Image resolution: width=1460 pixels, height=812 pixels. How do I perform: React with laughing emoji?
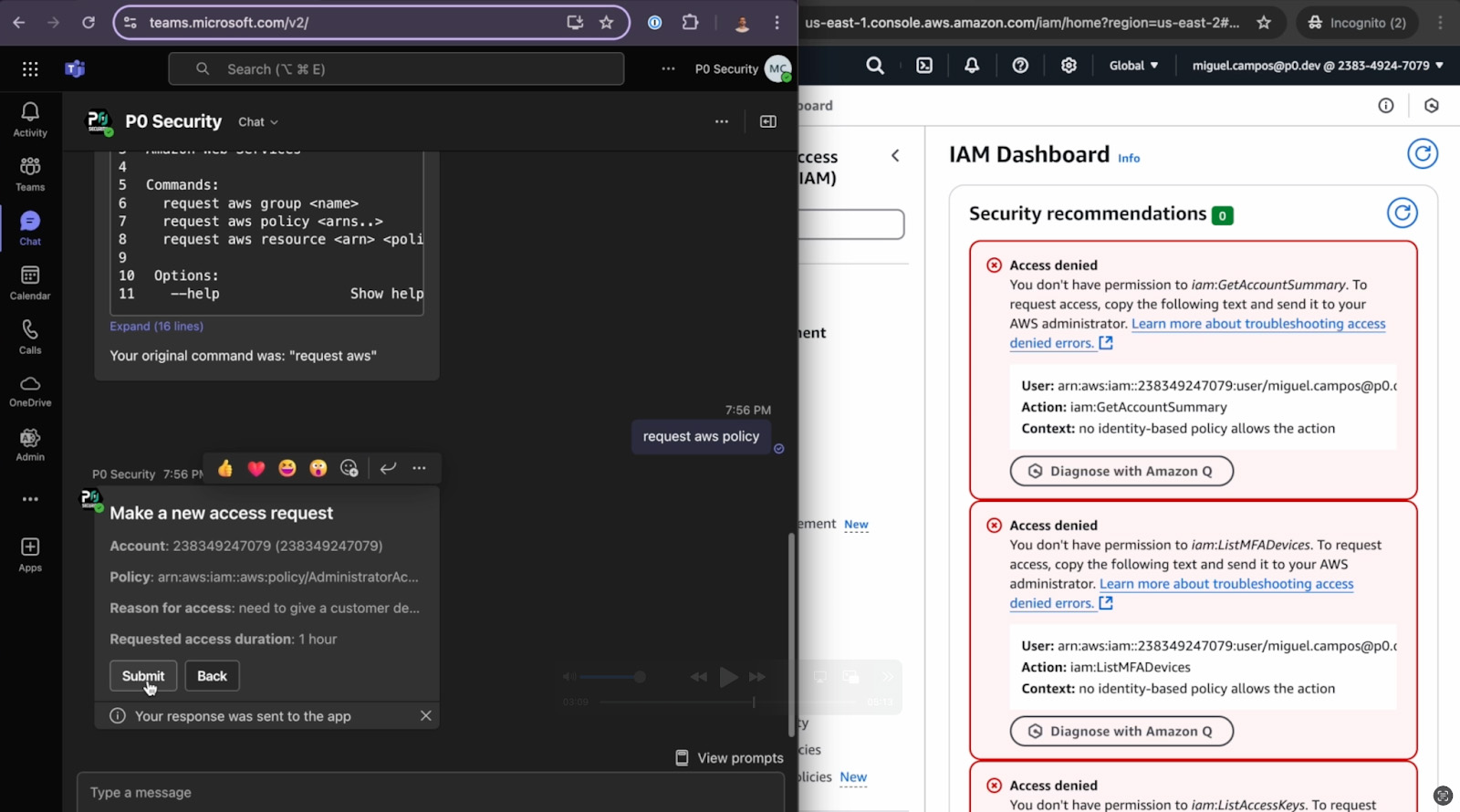pos(287,468)
